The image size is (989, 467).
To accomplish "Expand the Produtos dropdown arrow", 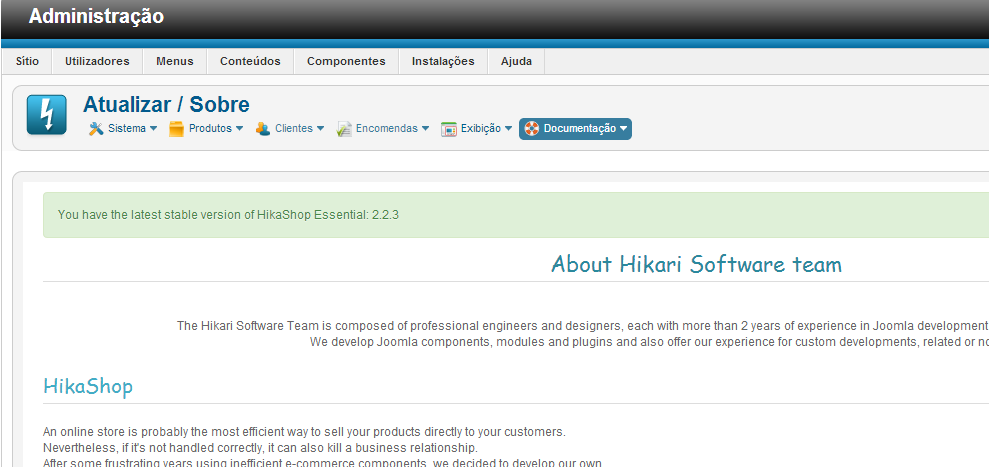I will 239,129.
